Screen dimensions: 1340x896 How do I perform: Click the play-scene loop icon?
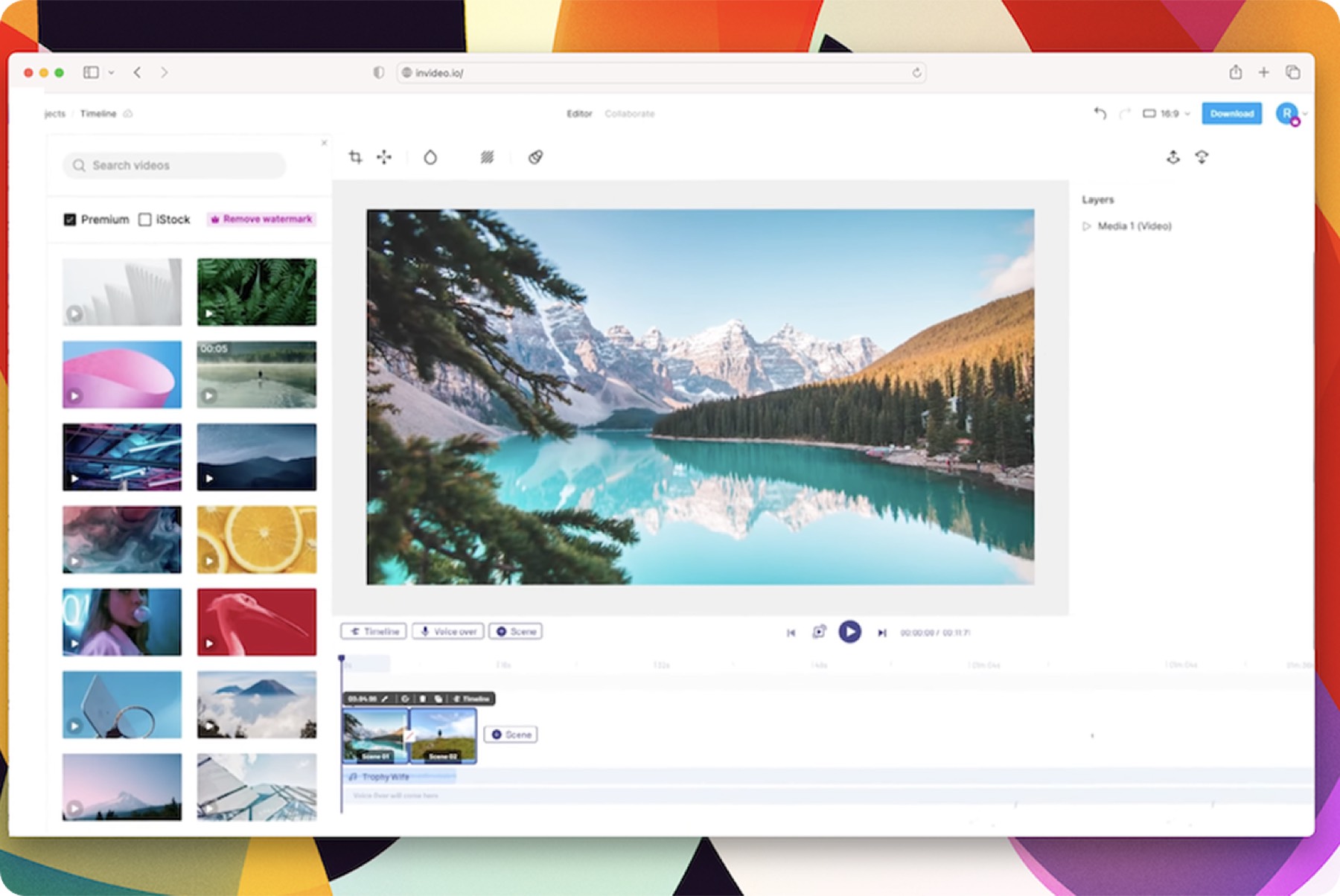pyautogui.click(x=819, y=632)
